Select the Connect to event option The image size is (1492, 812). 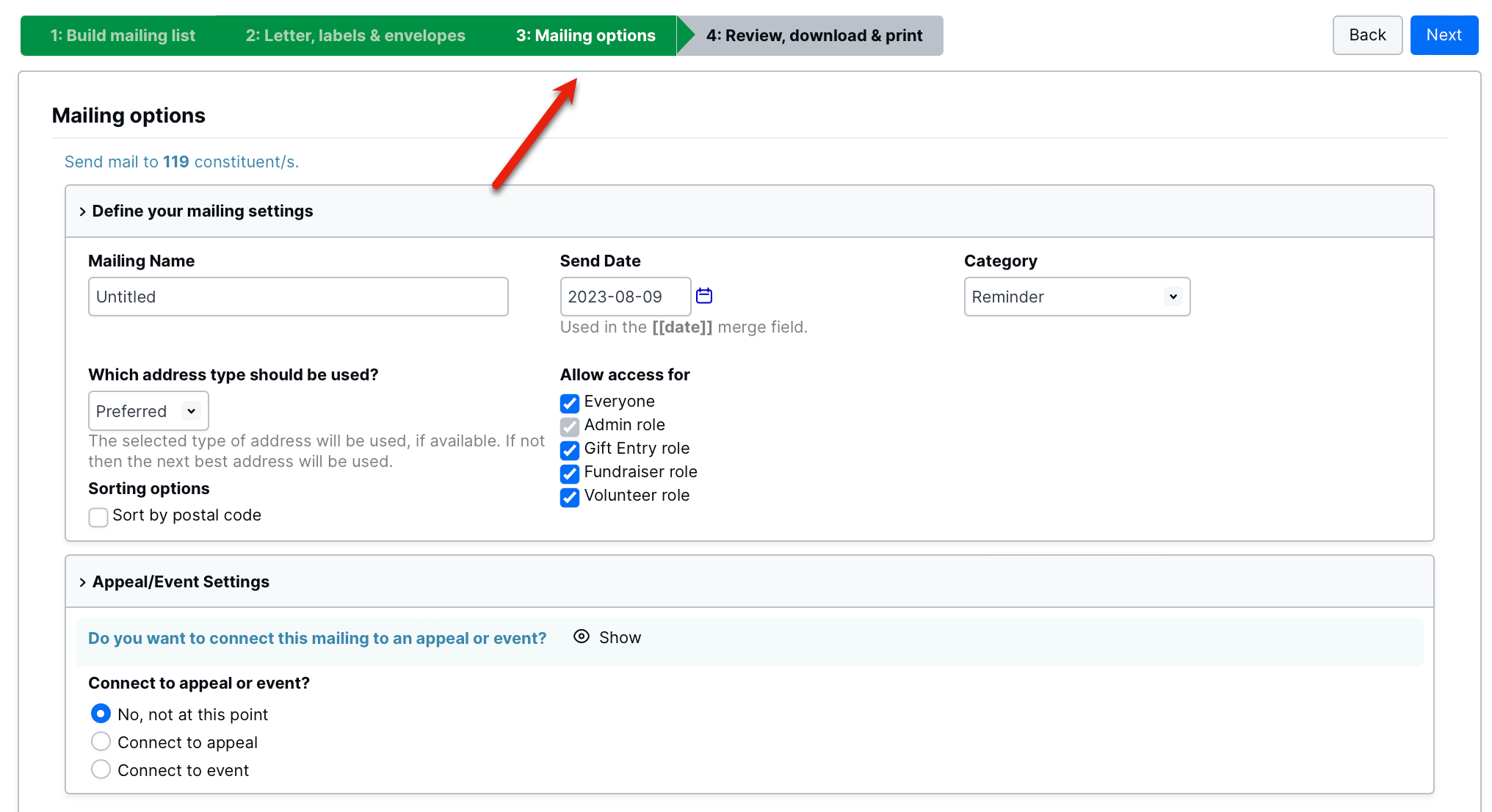(x=101, y=769)
